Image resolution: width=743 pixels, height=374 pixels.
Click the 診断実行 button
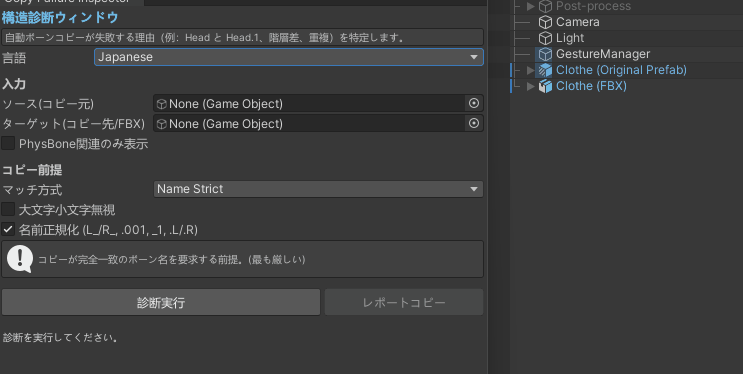click(161, 302)
